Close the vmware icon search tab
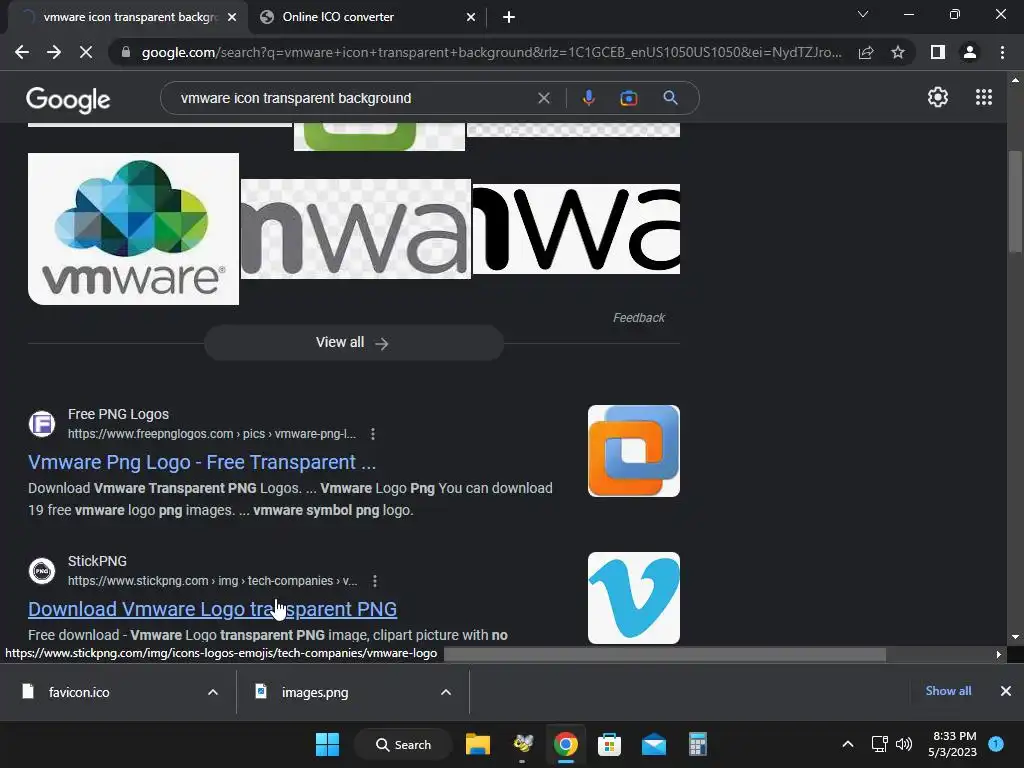 point(232,17)
